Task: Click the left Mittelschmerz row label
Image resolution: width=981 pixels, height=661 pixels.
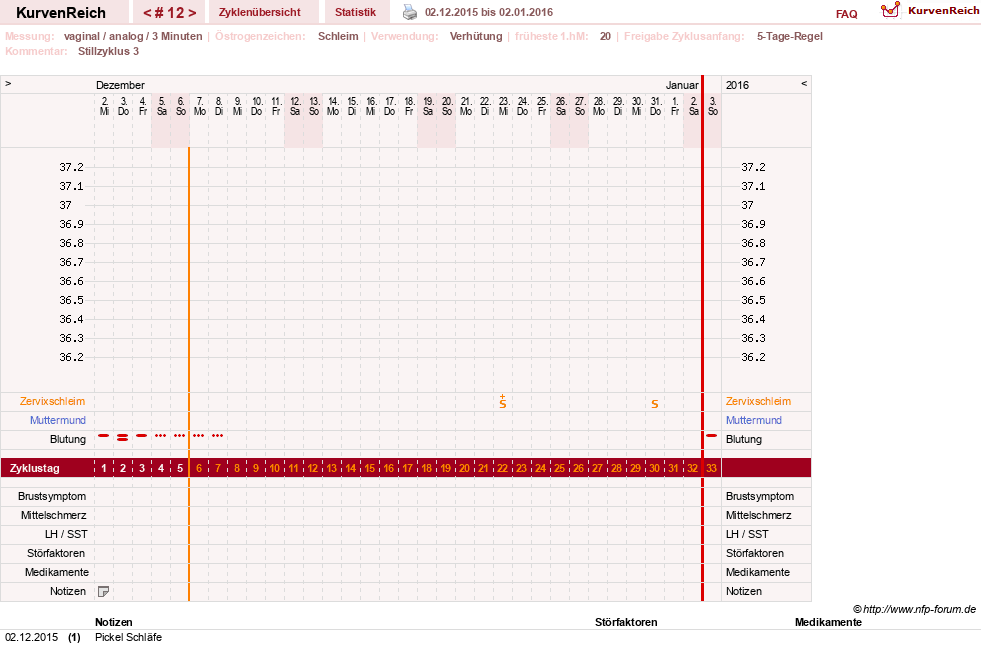Action: tap(54, 515)
